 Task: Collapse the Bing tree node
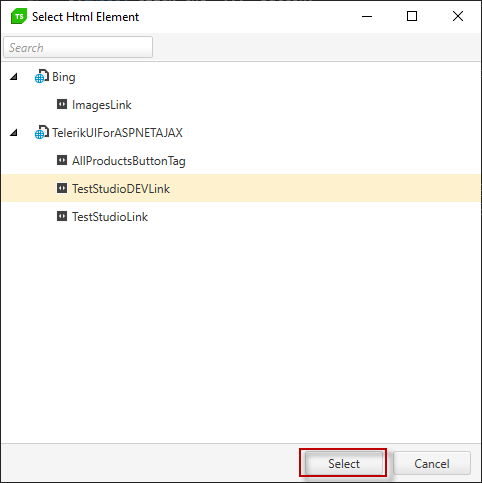point(14,77)
